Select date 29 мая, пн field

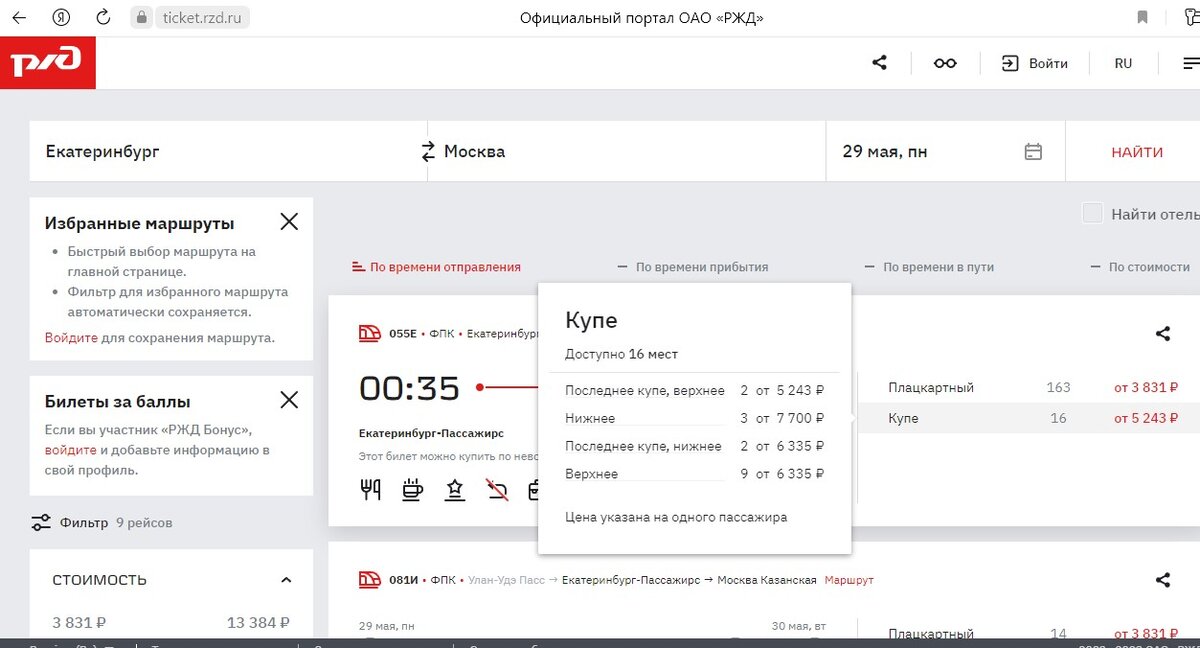(x=945, y=152)
